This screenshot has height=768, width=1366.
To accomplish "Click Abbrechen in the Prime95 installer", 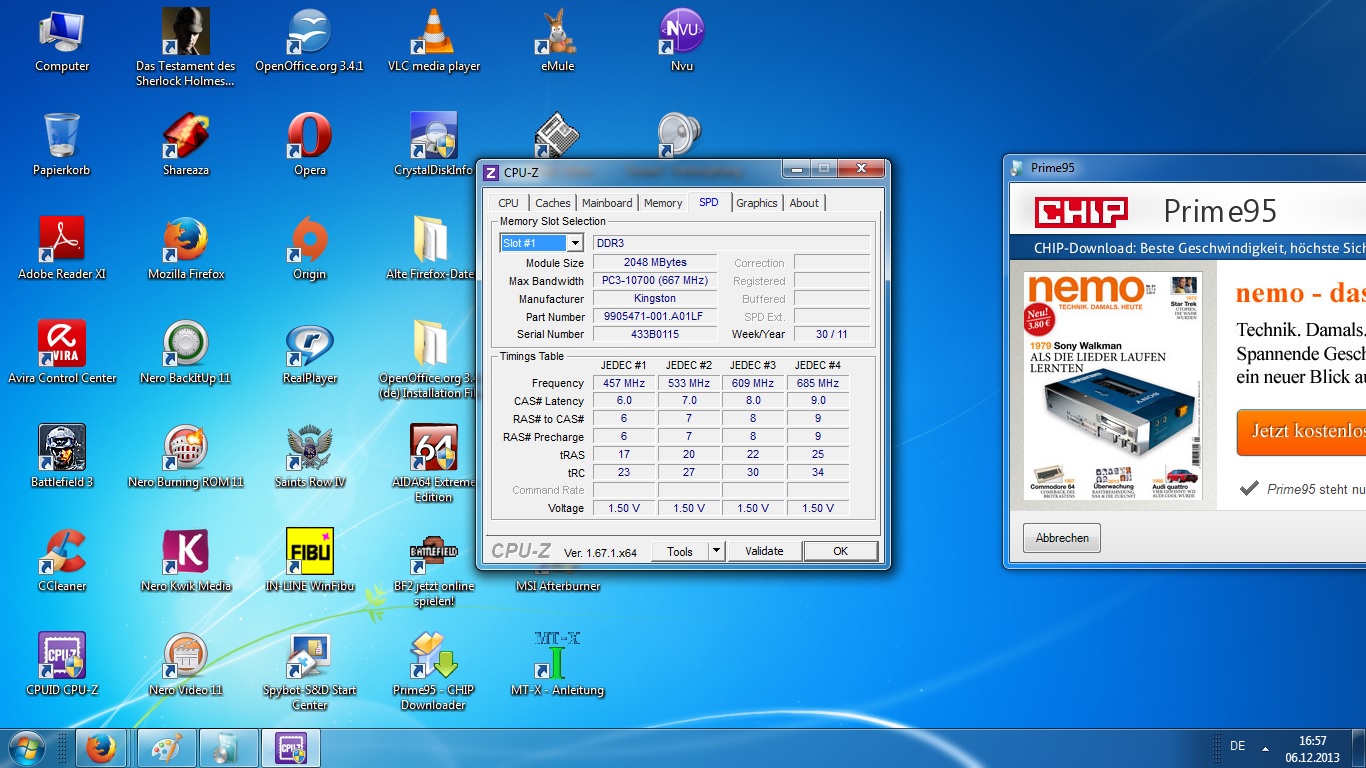I will coord(1062,538).
